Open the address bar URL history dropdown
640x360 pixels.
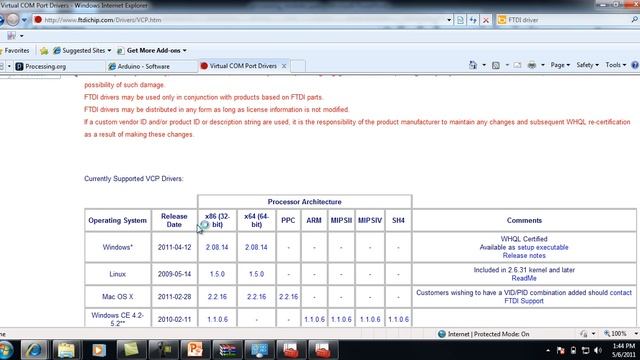pyautogui.click(x=449, y=20)
